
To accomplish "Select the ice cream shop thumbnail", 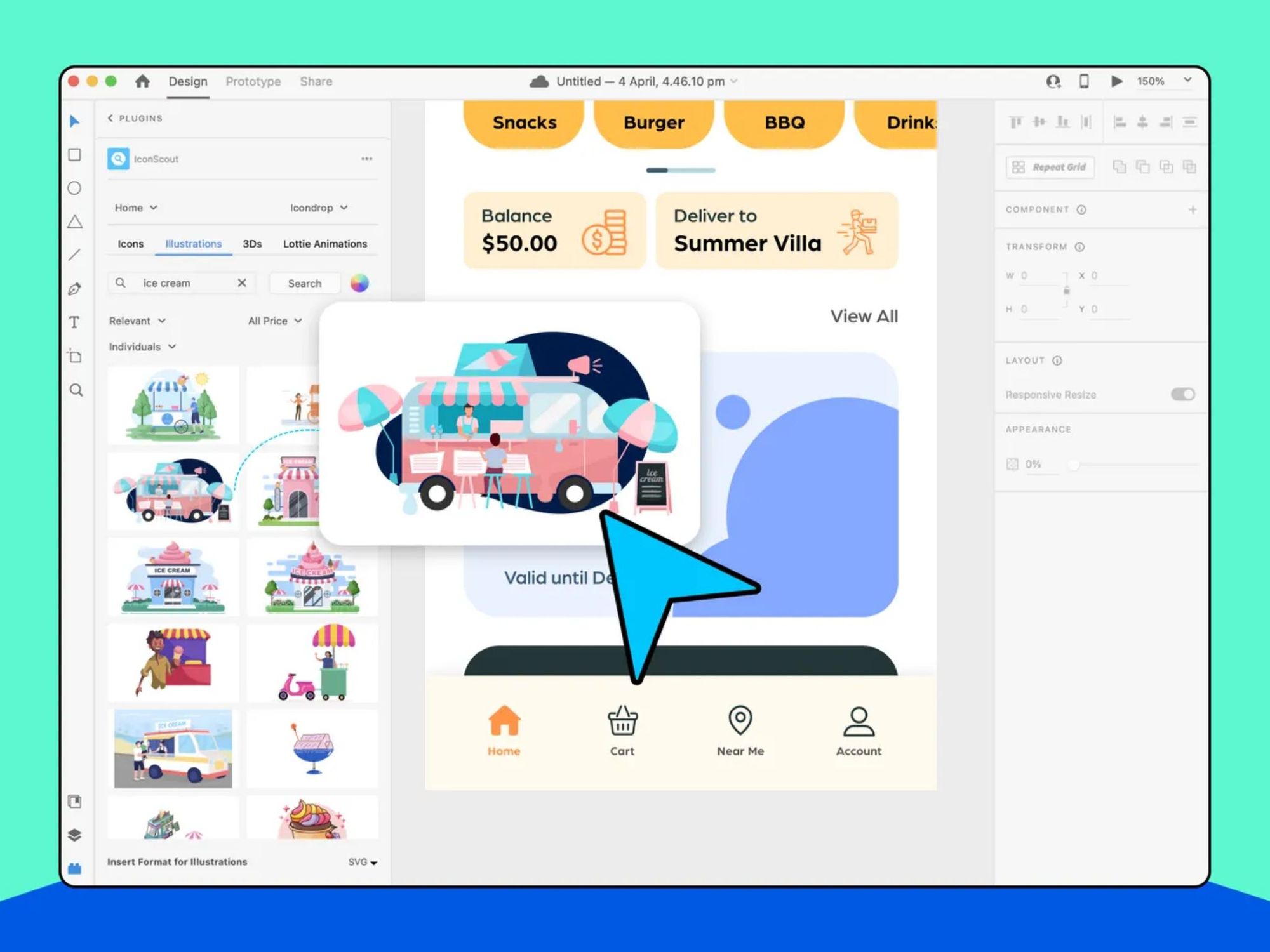I will tap(173, 576).
